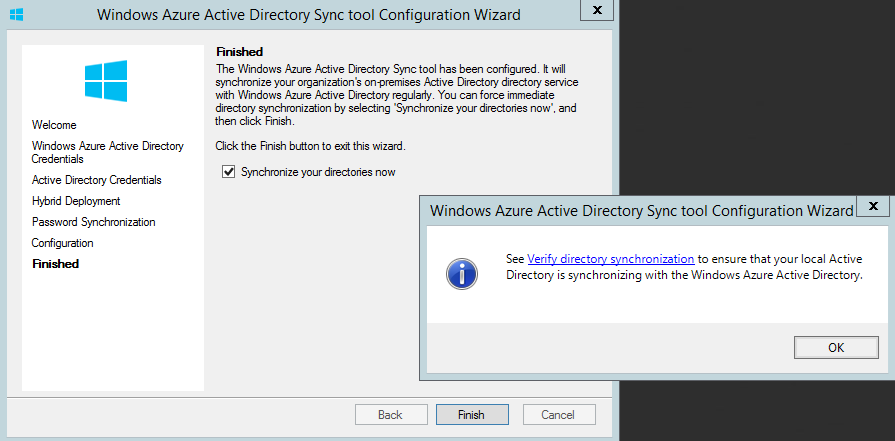Select the Password Synchronization step
Viewport: 895px width, 441px height.
tap(93, 222)
